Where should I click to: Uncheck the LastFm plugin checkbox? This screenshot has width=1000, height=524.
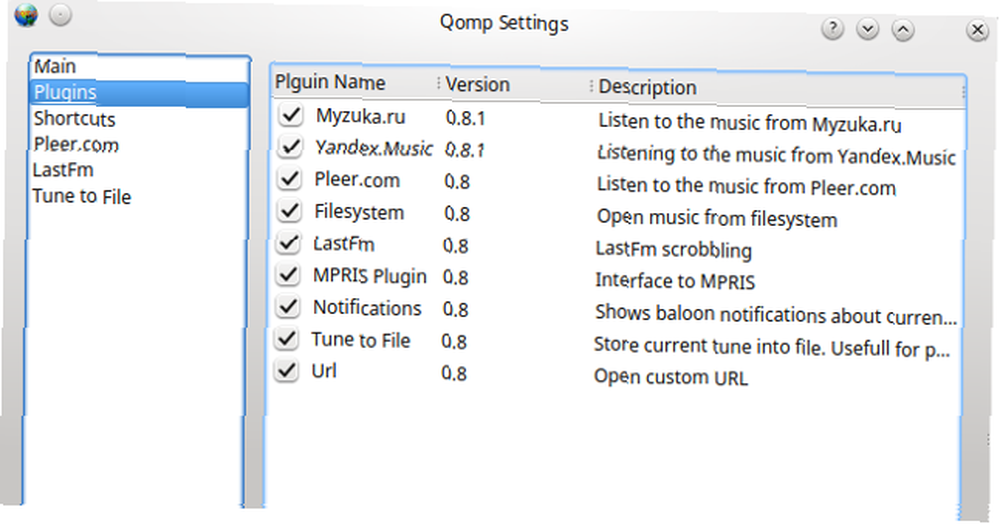click(289, 242)
